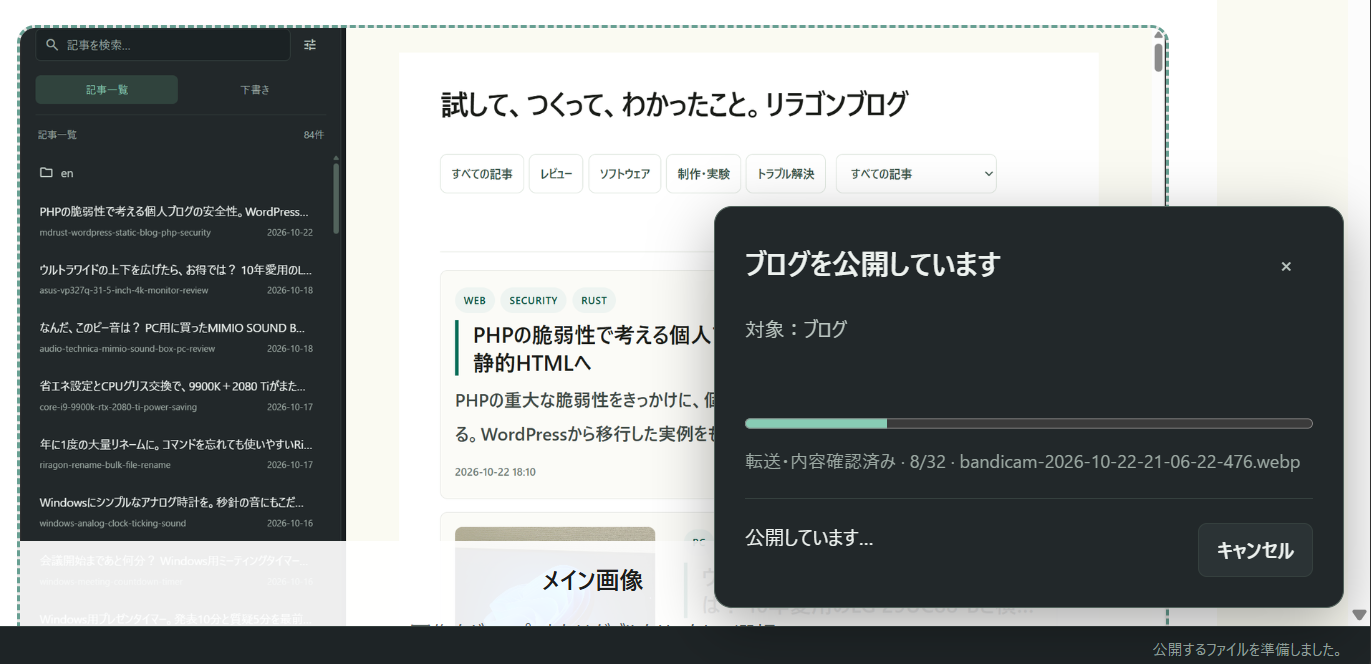The image size is (1371, 664).
Task: Click the 記事を検索 search field
Action: pos(163,45)
